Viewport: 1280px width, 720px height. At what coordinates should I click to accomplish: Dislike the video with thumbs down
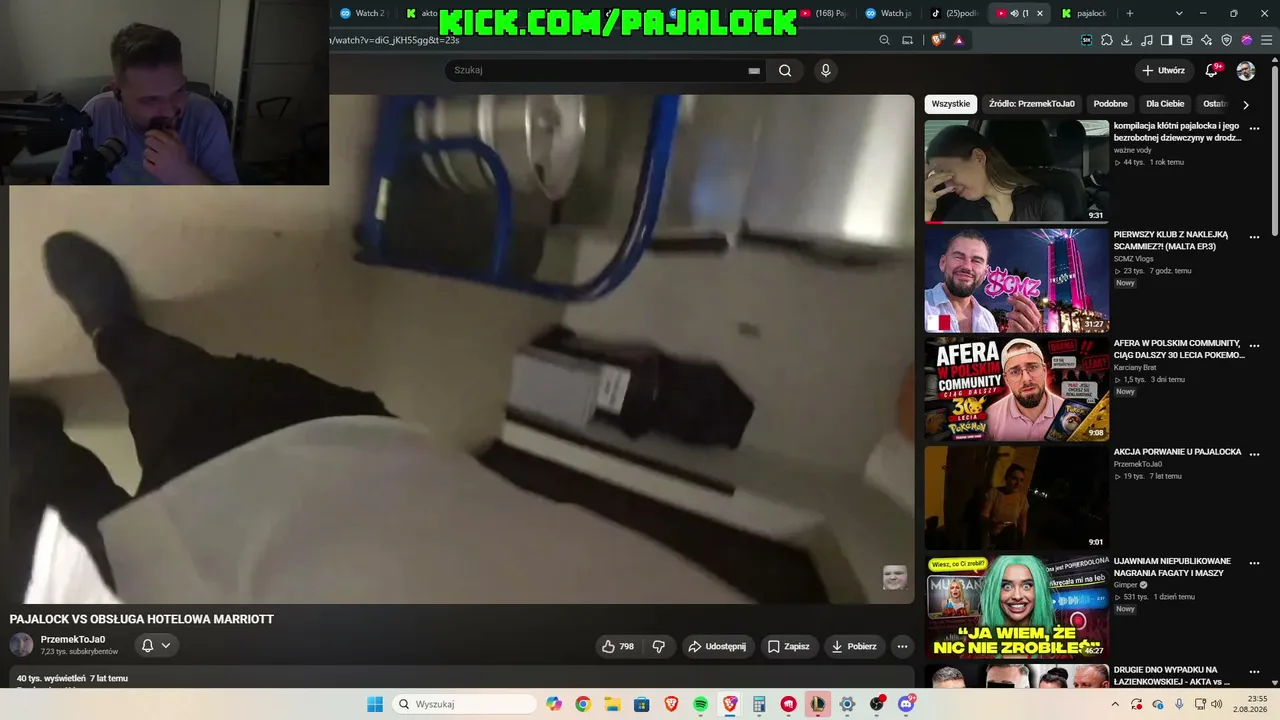[658, 646]
